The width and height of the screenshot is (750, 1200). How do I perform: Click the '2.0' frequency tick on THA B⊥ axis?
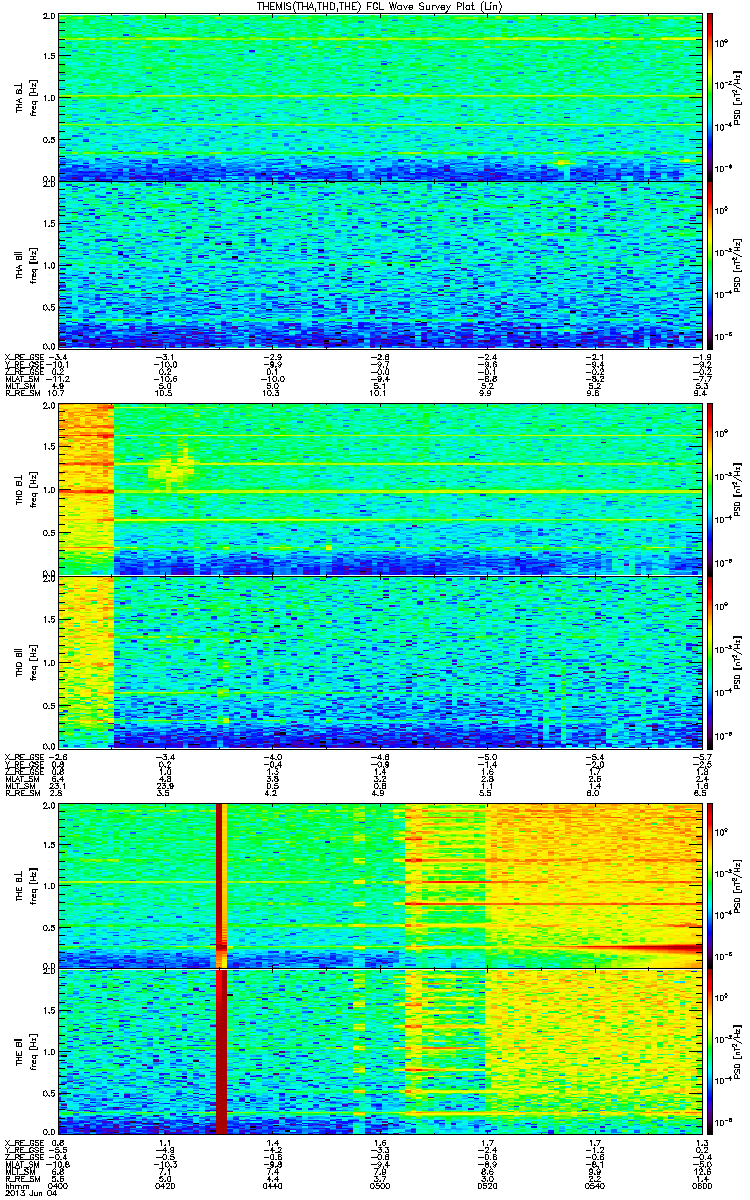[48, 18]
